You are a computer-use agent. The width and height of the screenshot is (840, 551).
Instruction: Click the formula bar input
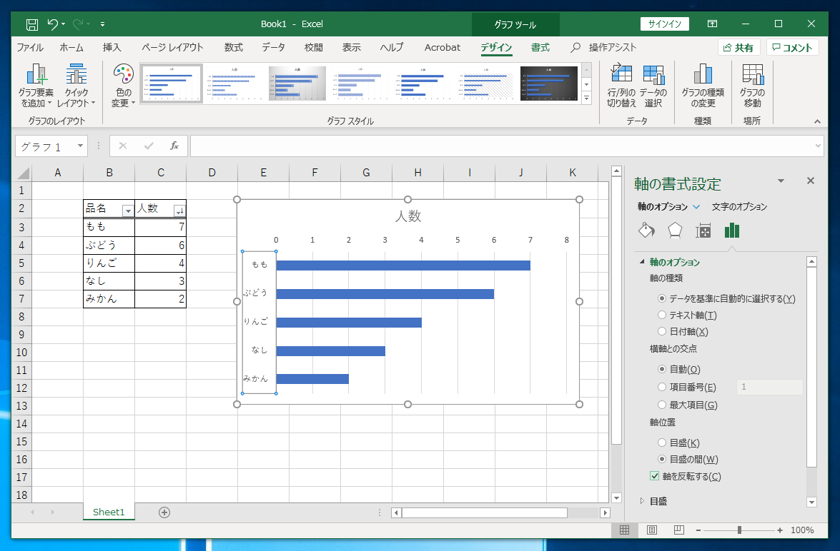pyautogui.click(x=501, y=146)
